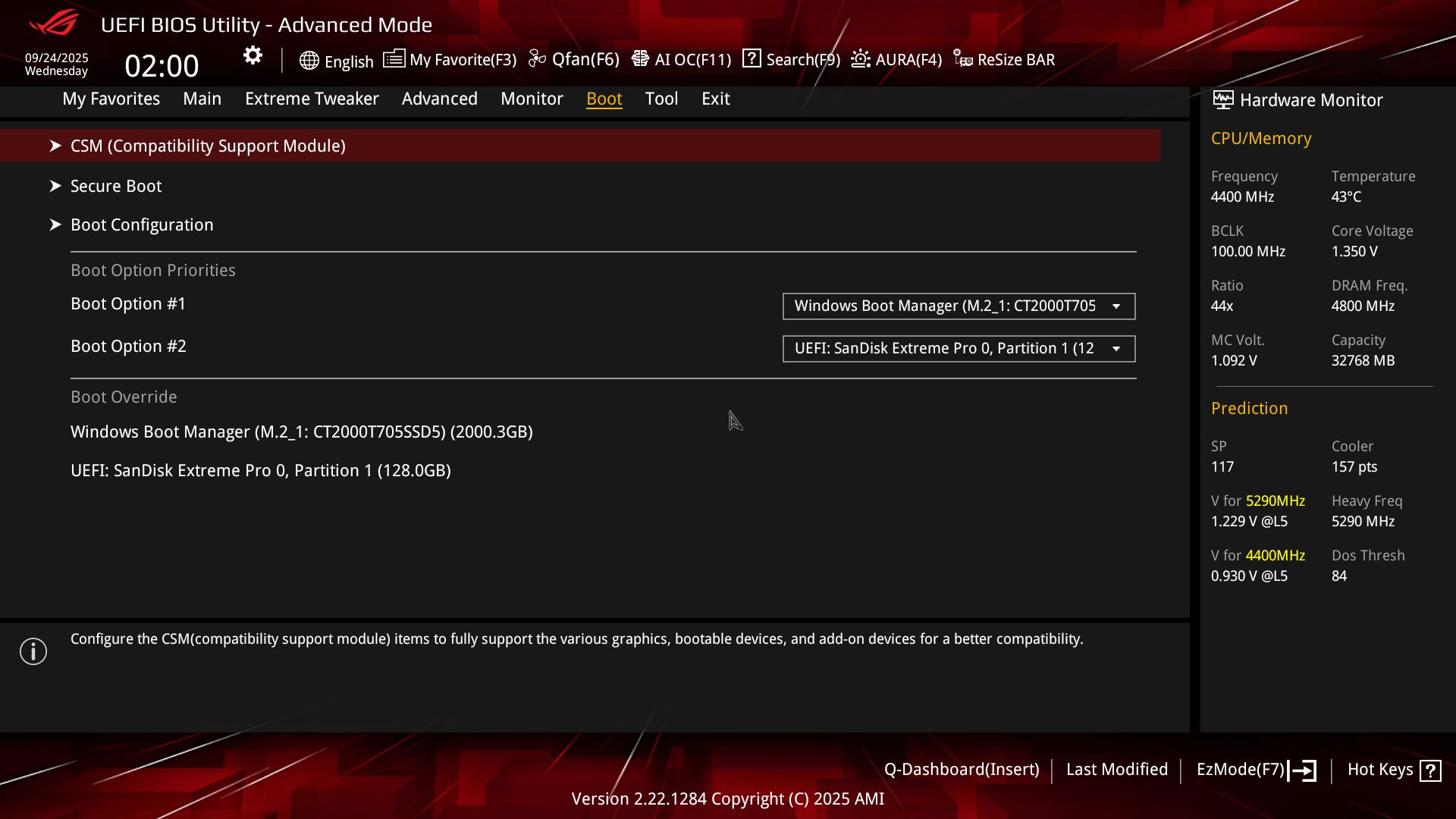Screen dimensions: 1456x819
Task: Go to the Exit tab
Action: (715, 99)
